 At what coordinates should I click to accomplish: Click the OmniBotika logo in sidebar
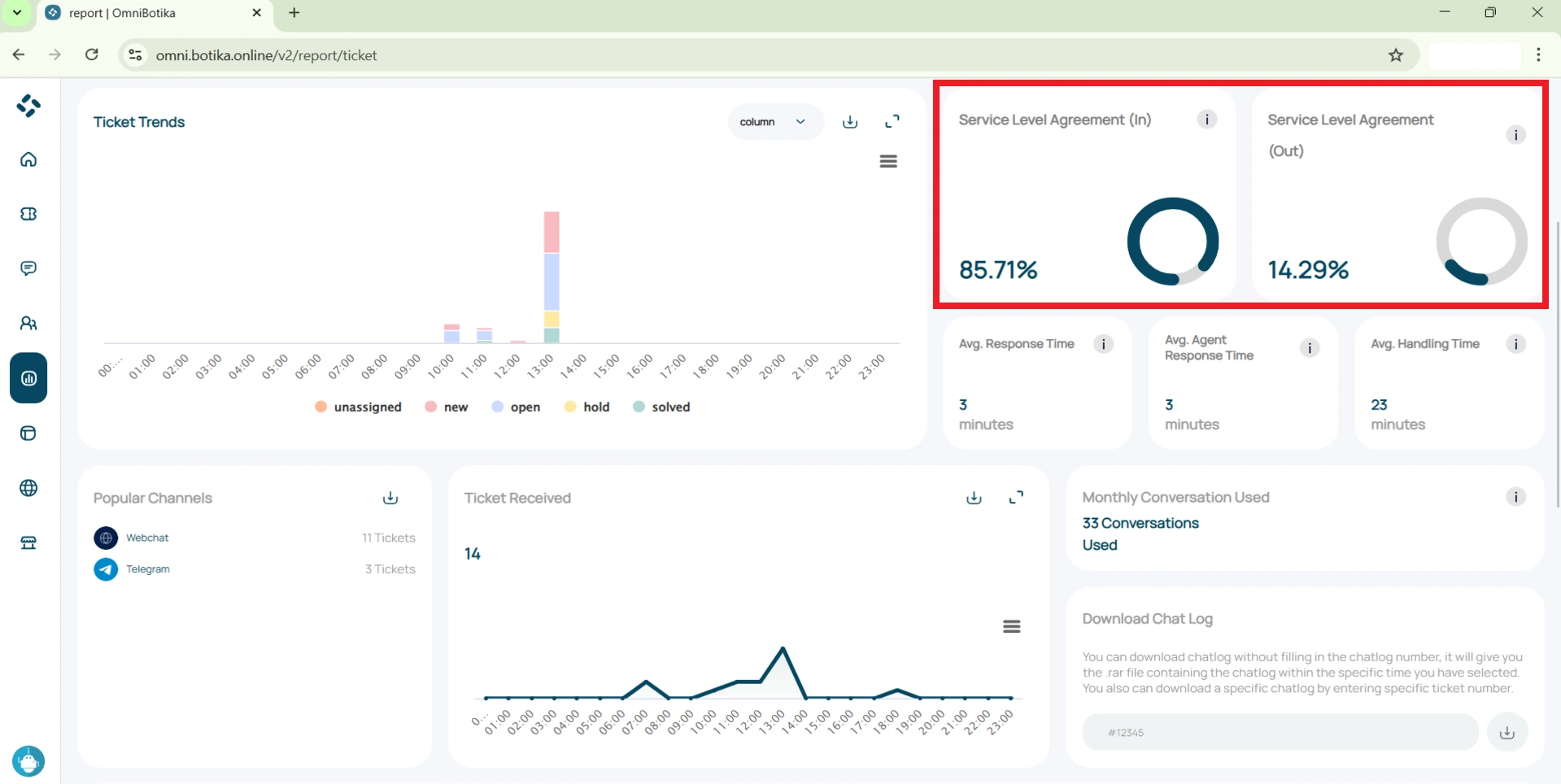(28, 106)
